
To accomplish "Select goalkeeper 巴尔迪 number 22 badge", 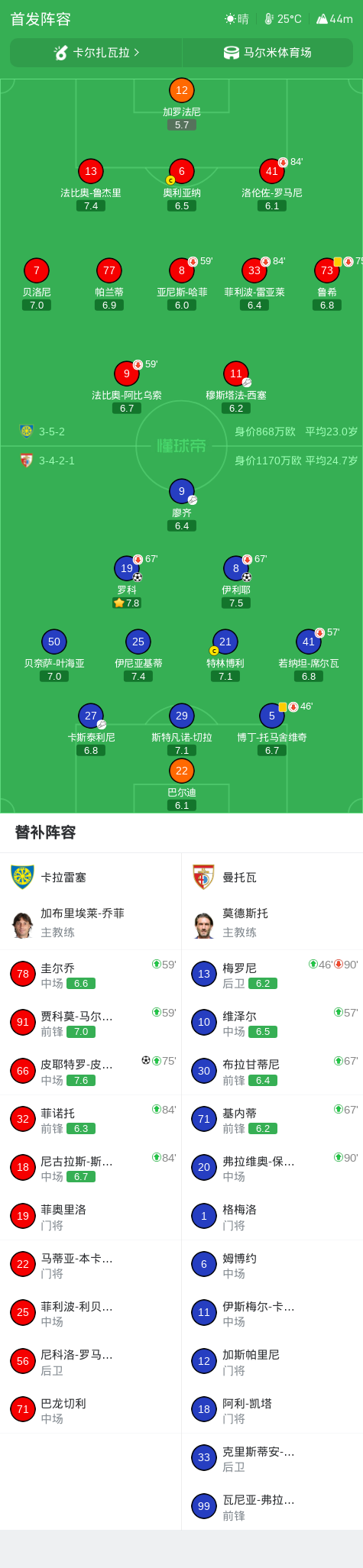I will point(182,771).
